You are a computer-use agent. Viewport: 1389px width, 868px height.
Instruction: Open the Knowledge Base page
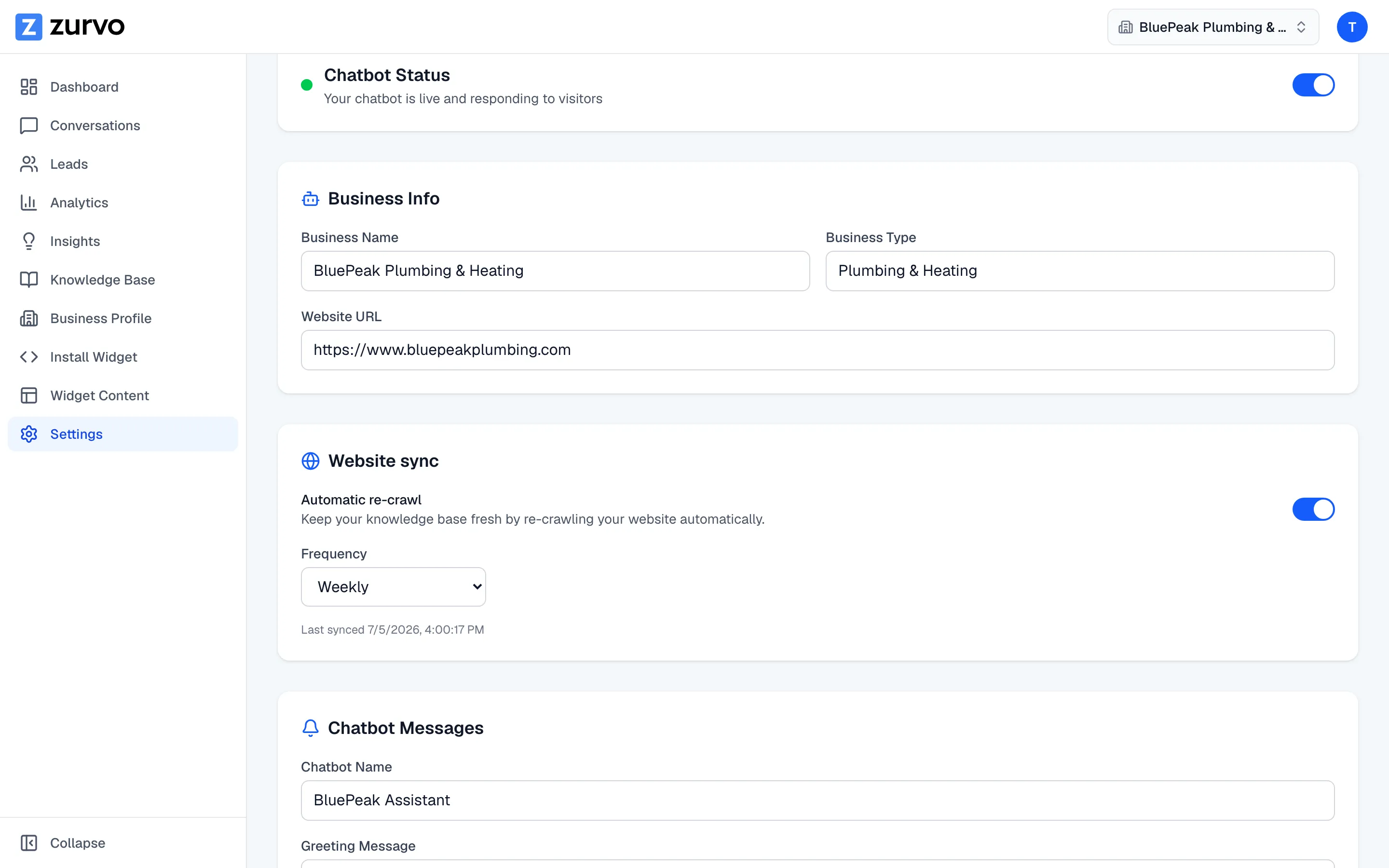coord(123,280)
